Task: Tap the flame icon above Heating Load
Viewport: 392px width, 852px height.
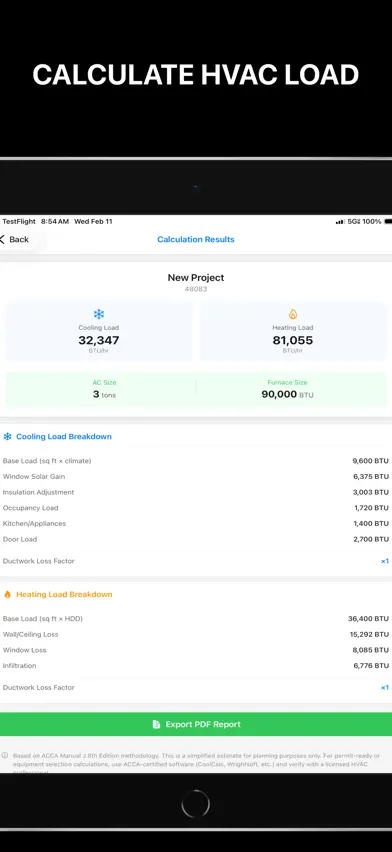Action: (x=293, y=314)
